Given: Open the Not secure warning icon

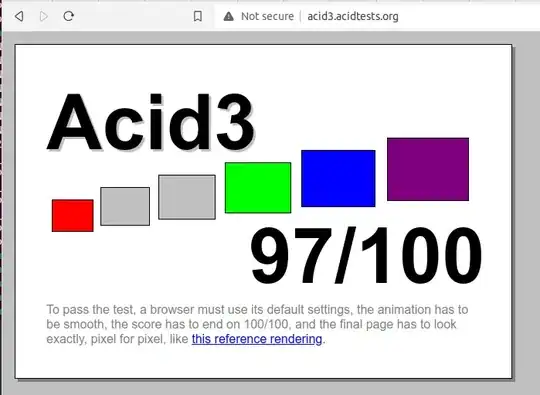Looking at the screenshot, I should (x=229, y=16).
